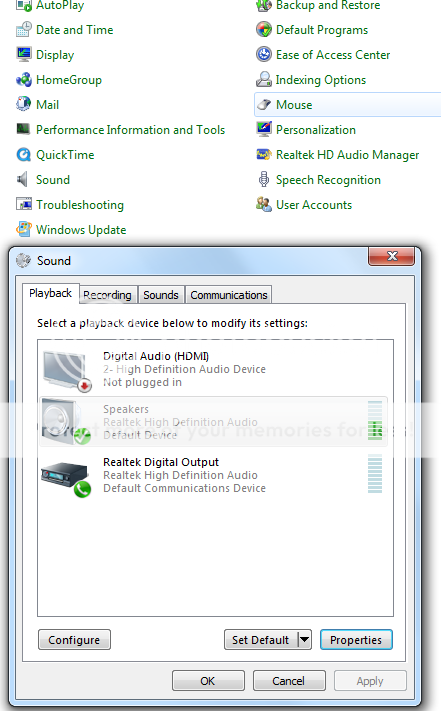Open the QuickTime link
This screenshot has height=711, width=441.
click(65, 155)
